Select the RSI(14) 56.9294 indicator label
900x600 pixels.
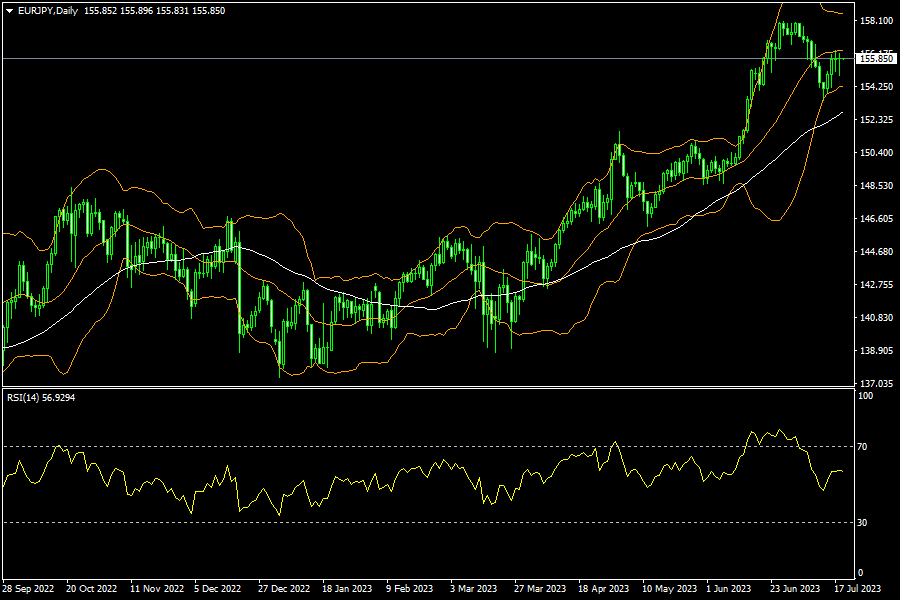pos(41,397)
